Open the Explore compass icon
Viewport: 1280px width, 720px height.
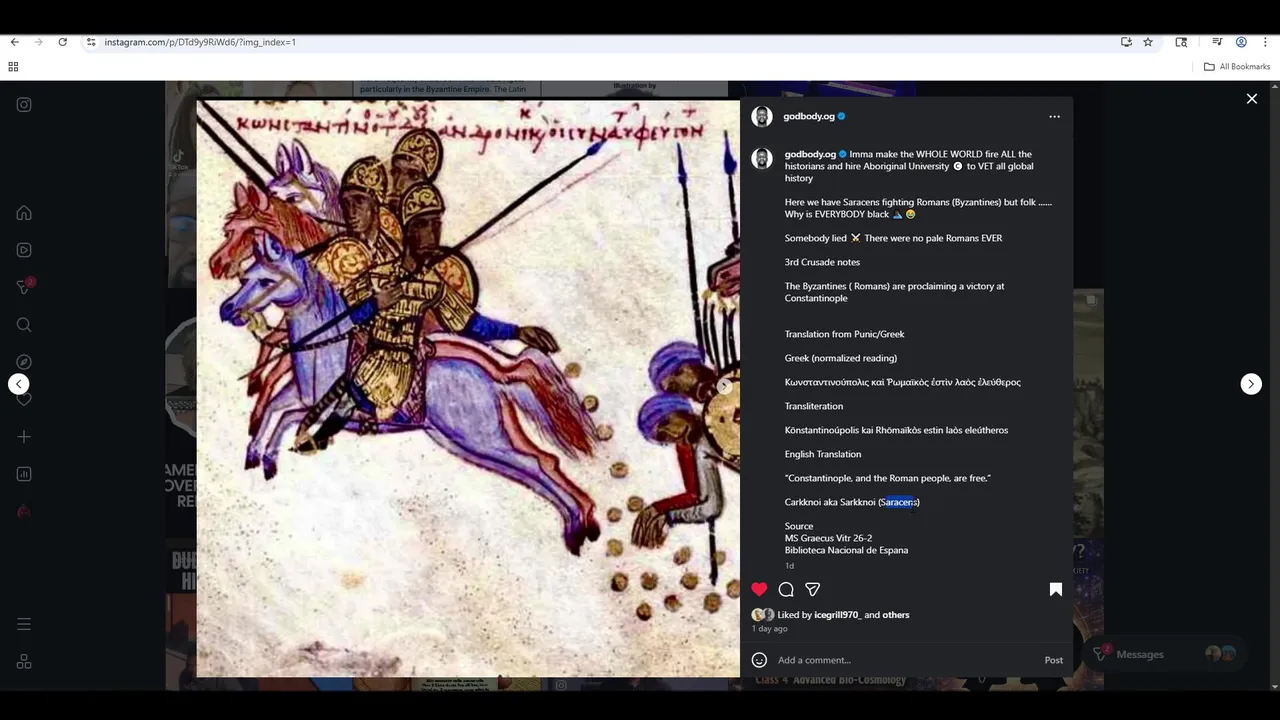24,362
